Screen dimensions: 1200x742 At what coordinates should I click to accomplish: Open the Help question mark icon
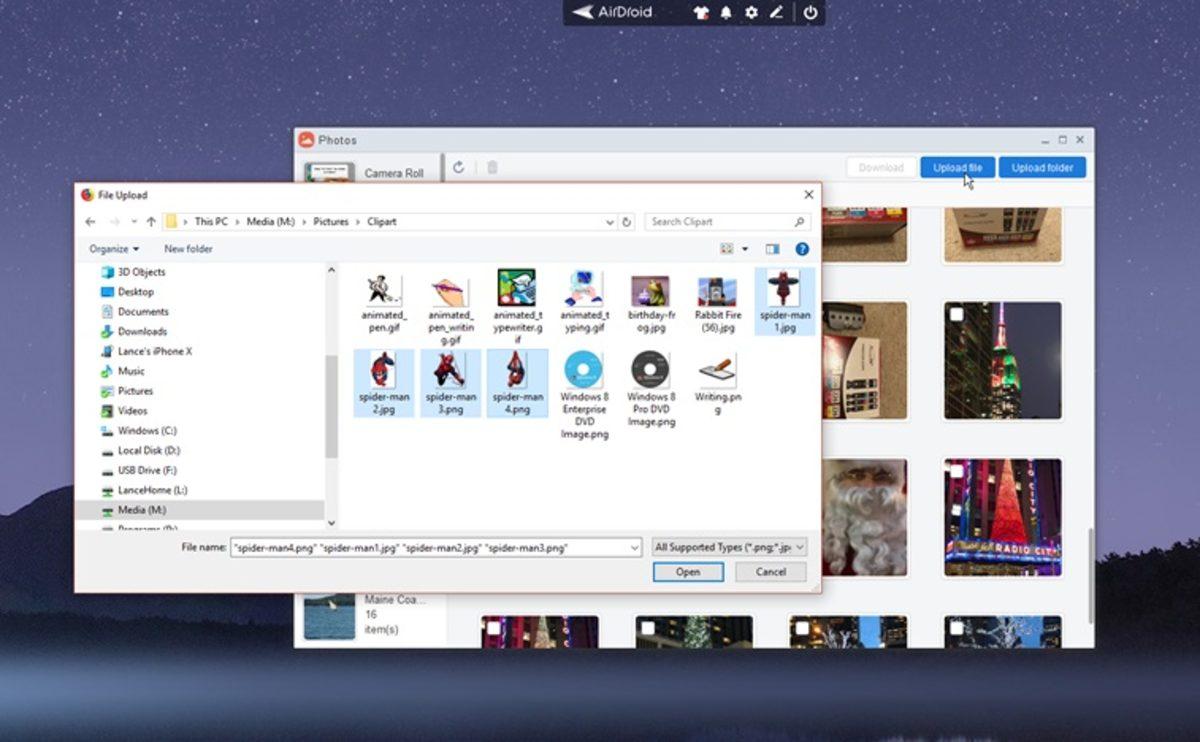point(801,248)
